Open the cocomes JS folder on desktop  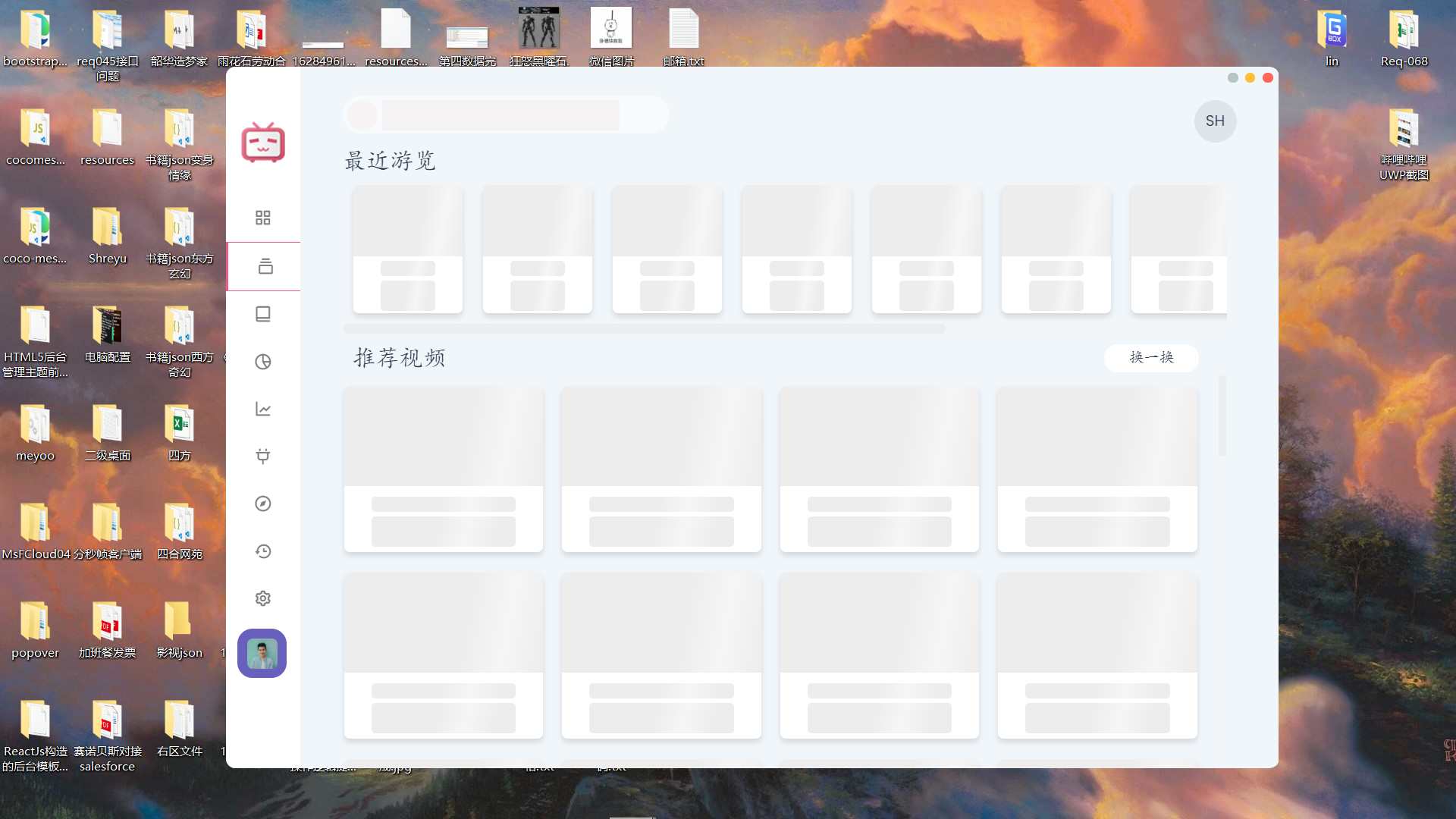click(x=35, y=136)
